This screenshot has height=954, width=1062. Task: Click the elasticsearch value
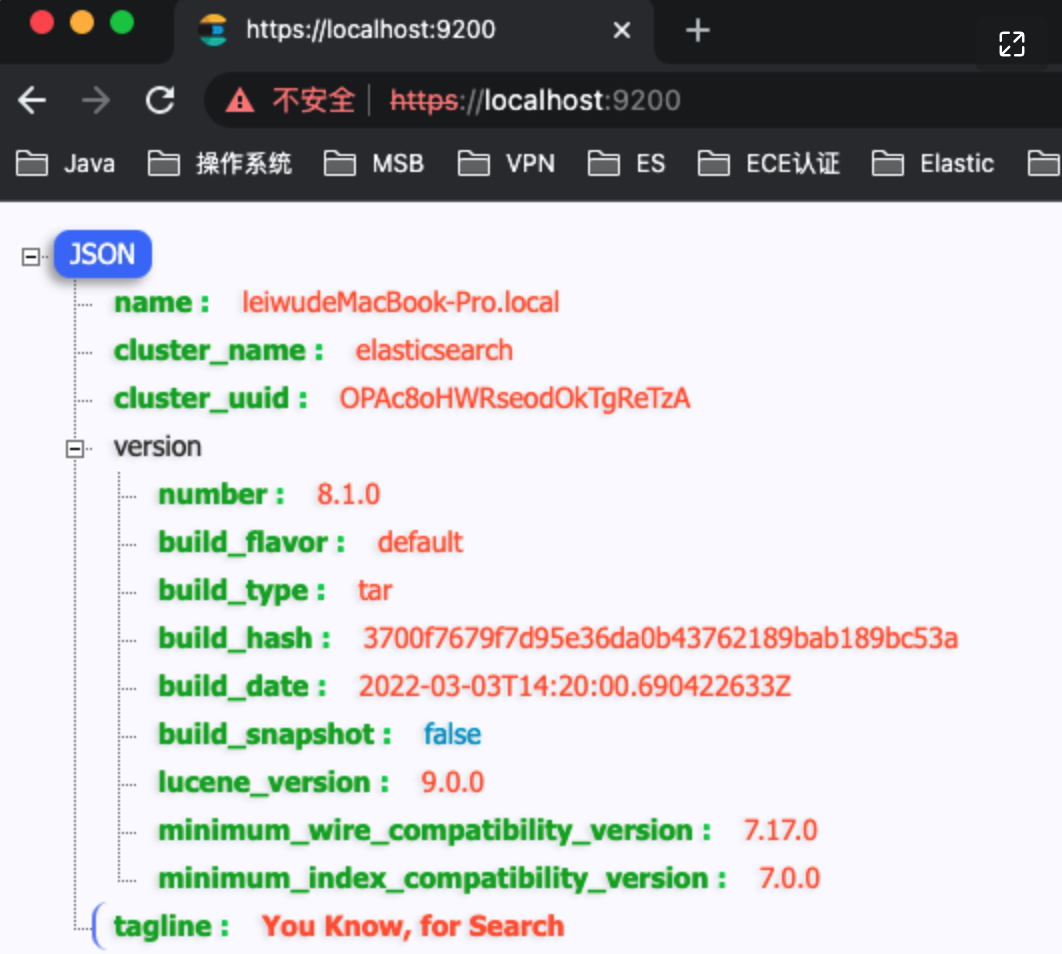(x=434, y=351)
